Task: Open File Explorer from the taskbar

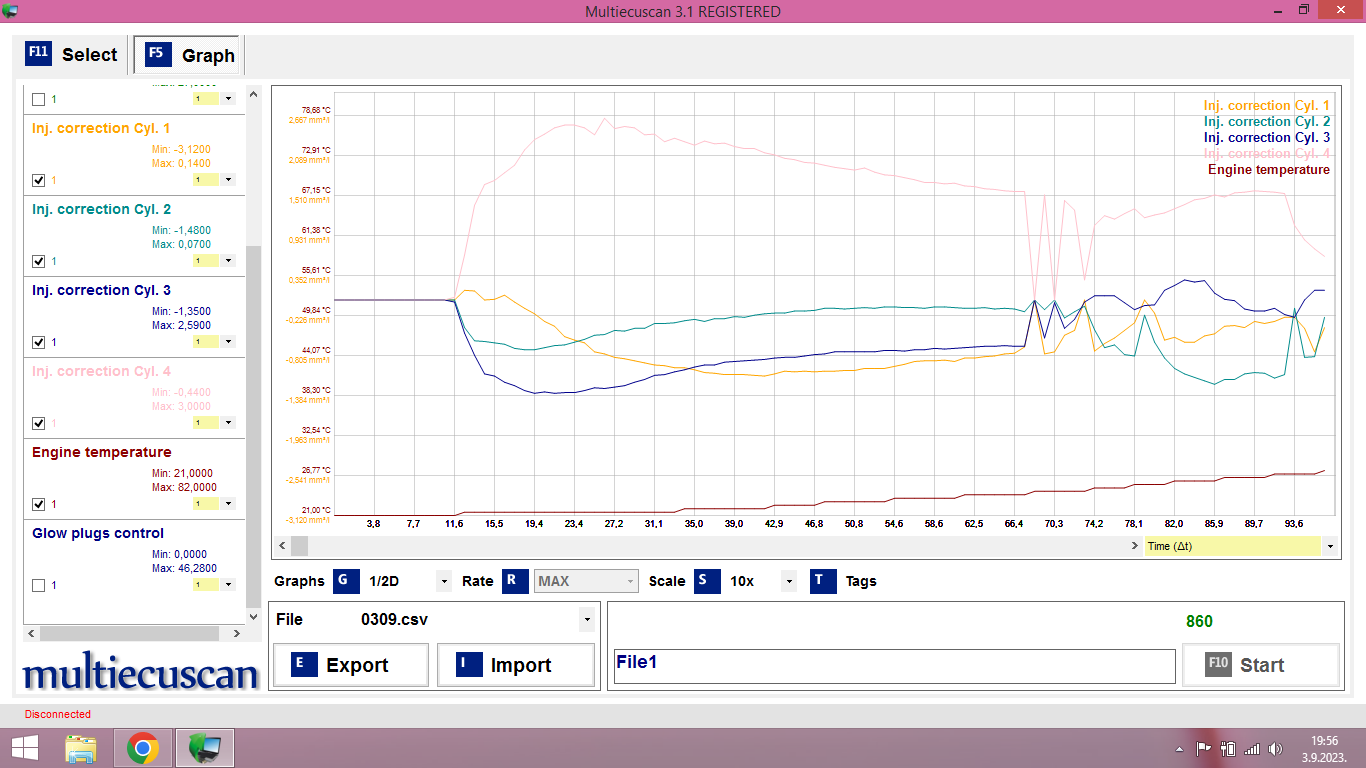Action: click(x=81, y=748)
